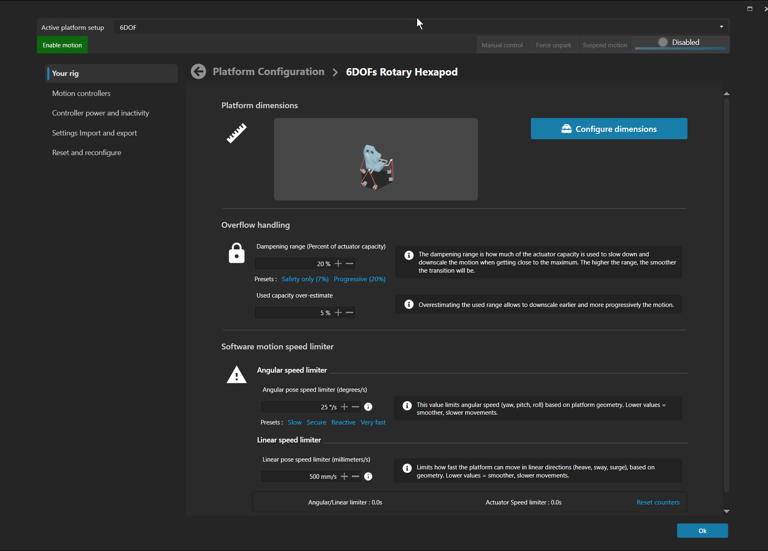Apply Very fast angular speed preset
Viewport: 768px width, 551px height.
point(373,422)
